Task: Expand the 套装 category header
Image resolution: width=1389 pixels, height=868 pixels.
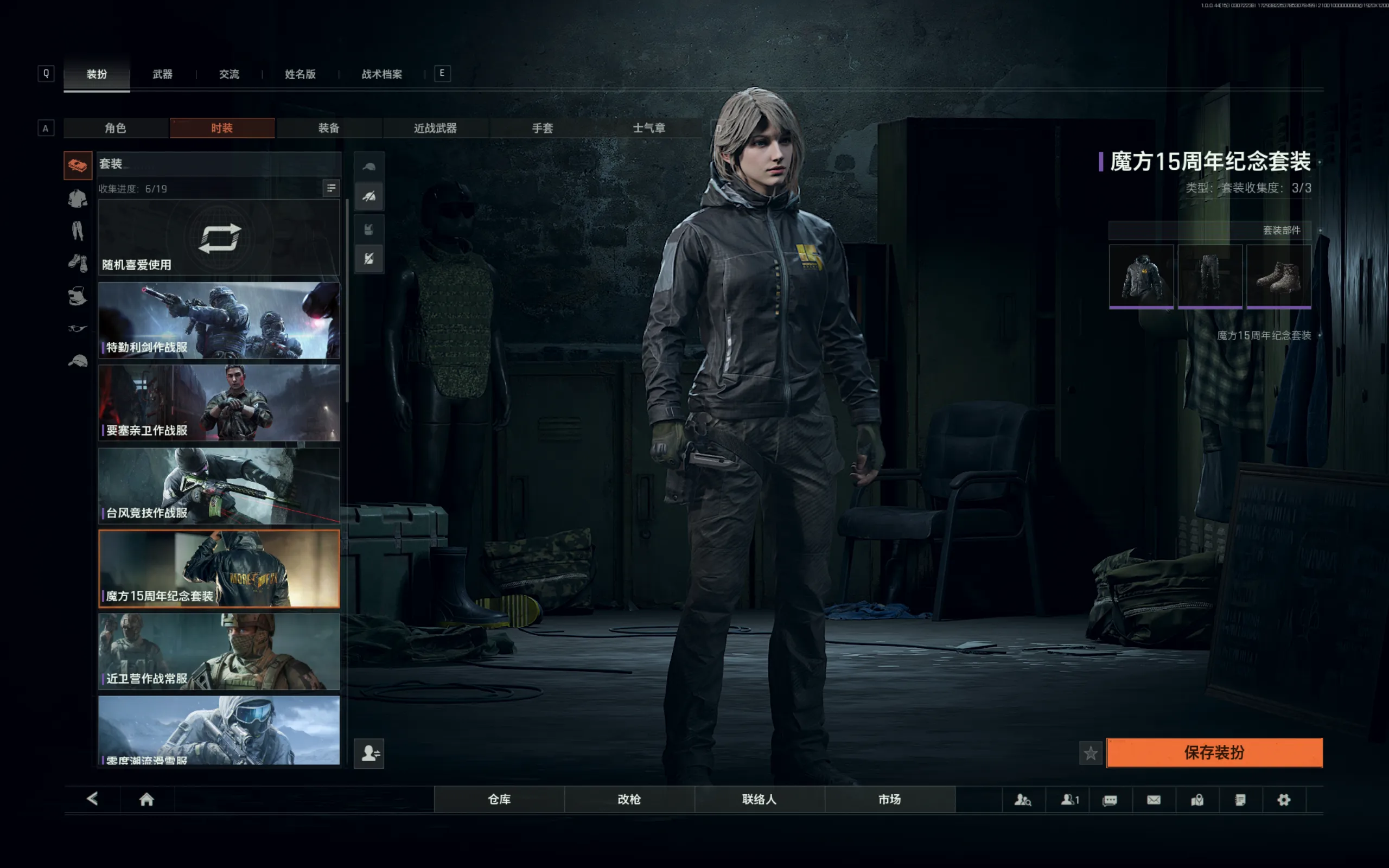Action: 218,164
